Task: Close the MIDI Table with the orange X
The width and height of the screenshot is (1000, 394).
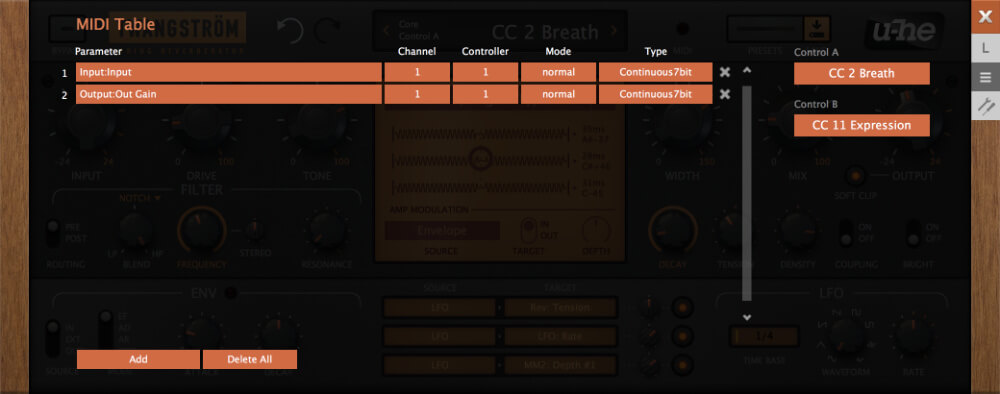Action: pyautogui.click(x=985, y=16)
